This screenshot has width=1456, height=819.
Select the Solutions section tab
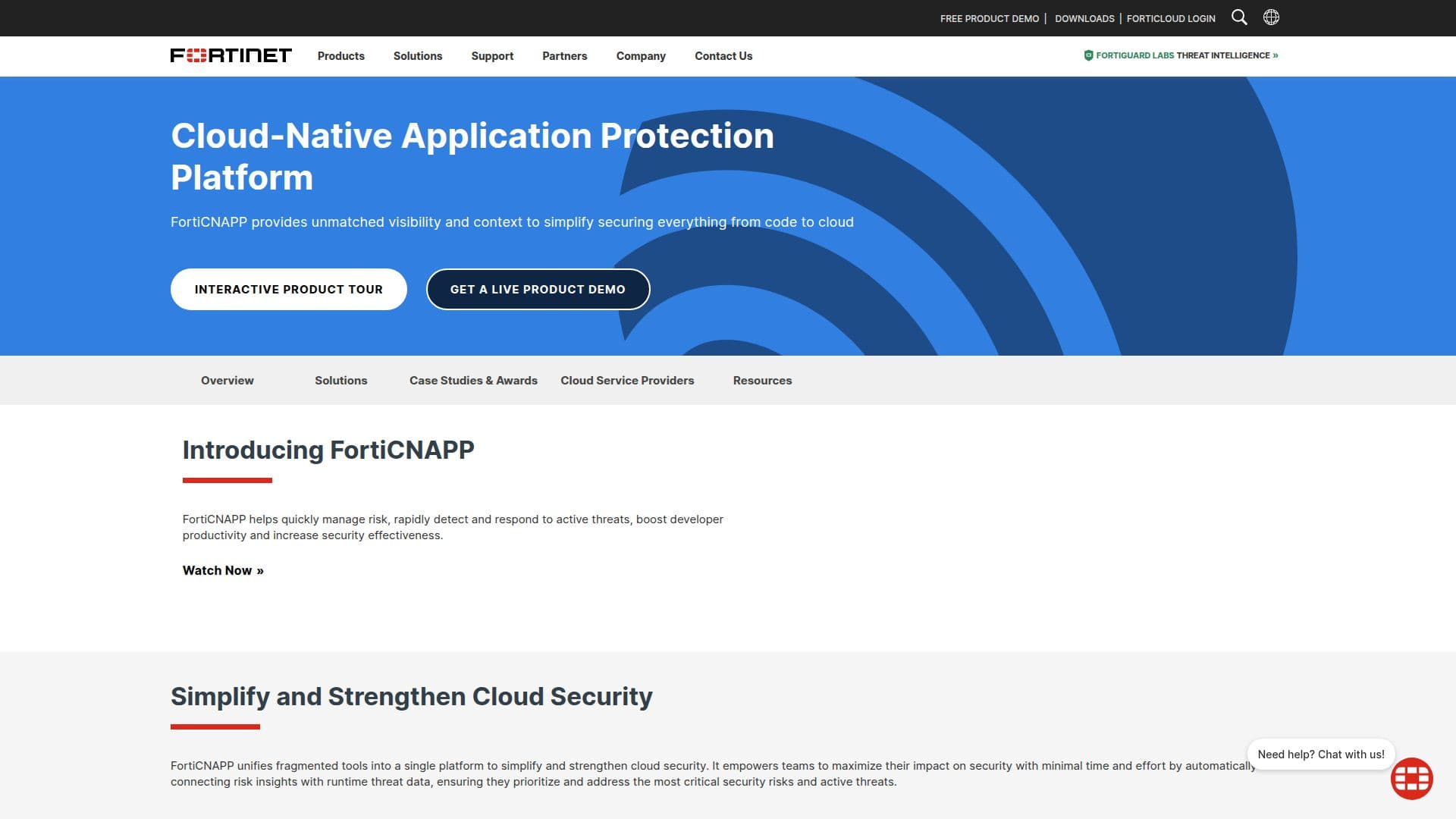(341, 380)
